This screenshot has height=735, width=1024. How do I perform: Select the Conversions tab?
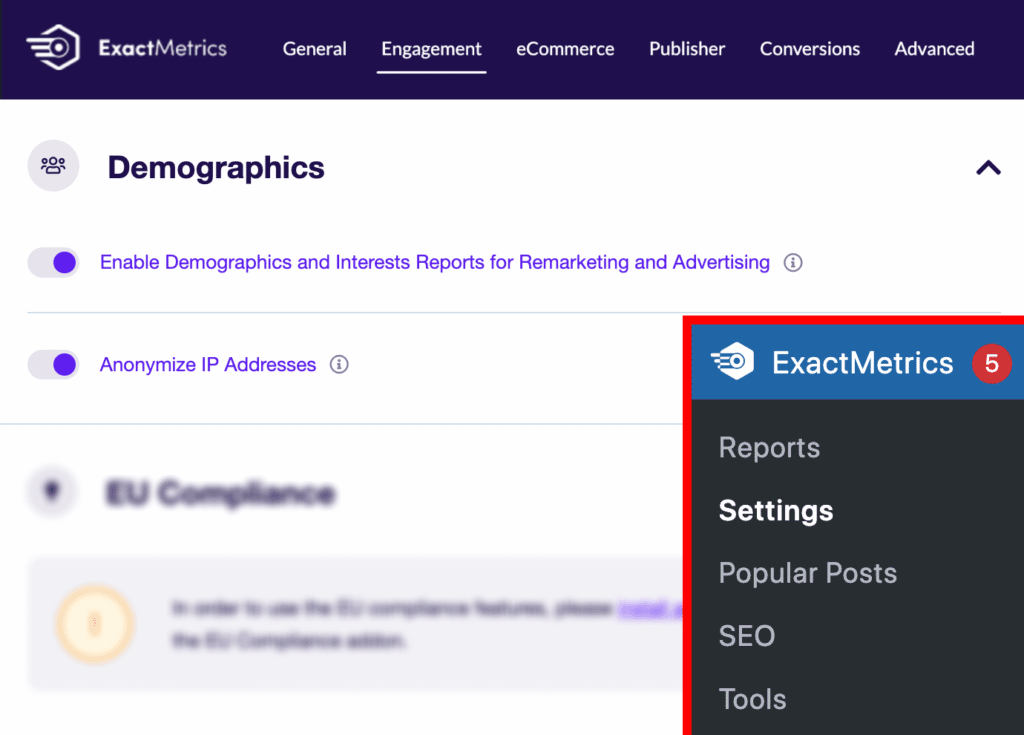809,49
